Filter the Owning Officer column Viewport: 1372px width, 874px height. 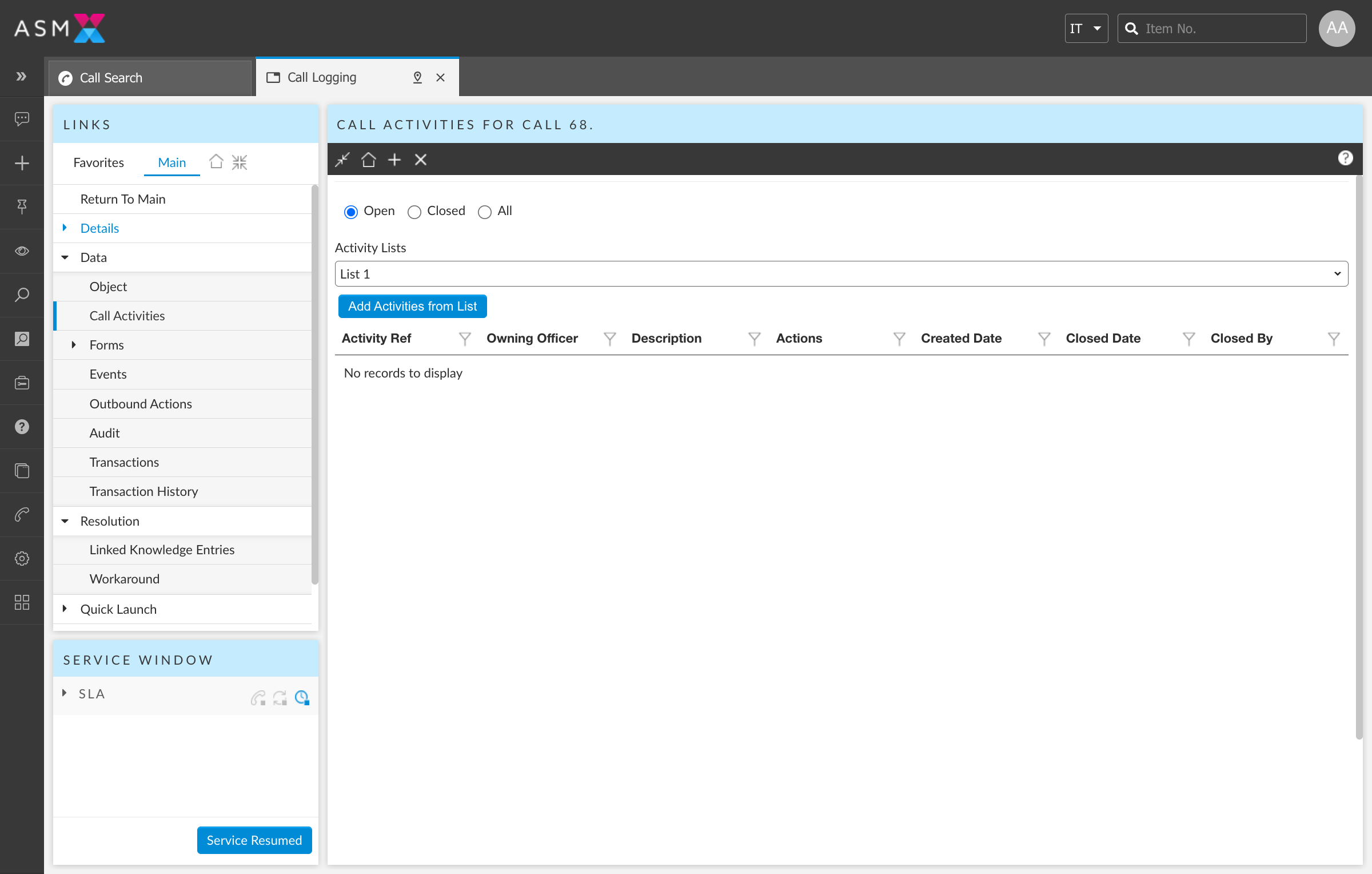tap(610, 339)
